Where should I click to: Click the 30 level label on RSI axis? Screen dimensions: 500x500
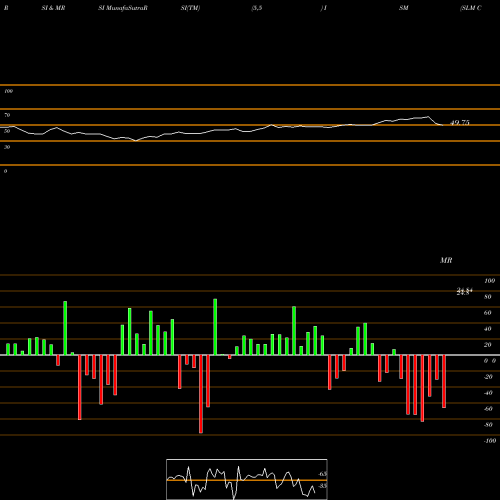(7, 147)
